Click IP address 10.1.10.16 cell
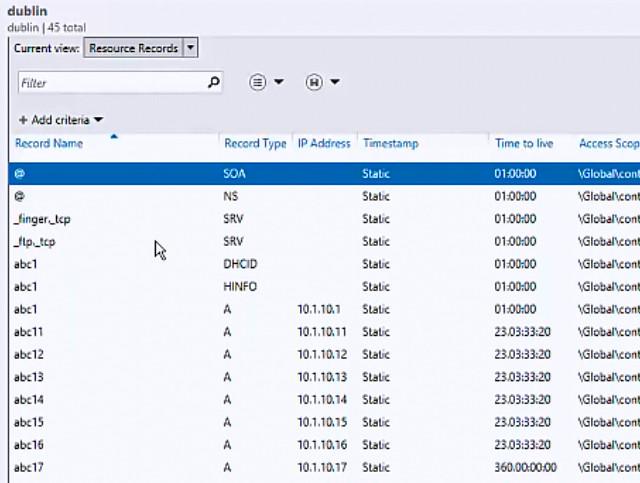Screen dimensions: 640x483 (322, 445)
